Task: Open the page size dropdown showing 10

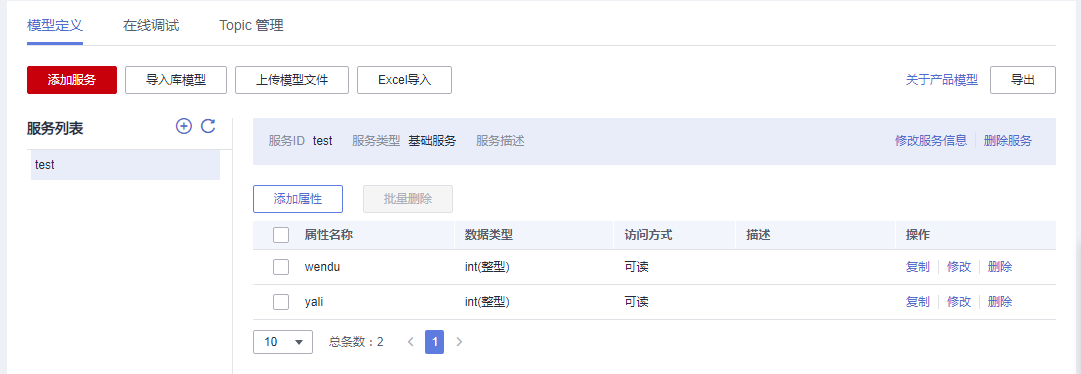Action: tap(283, 342)
